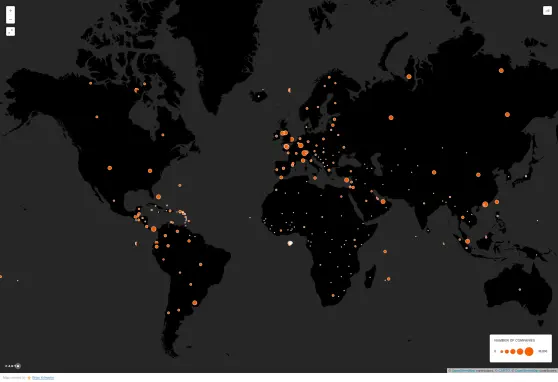Click the CARTO logo watermark
The height and width of the screenshot is (382, 558).
click(13, 366)
